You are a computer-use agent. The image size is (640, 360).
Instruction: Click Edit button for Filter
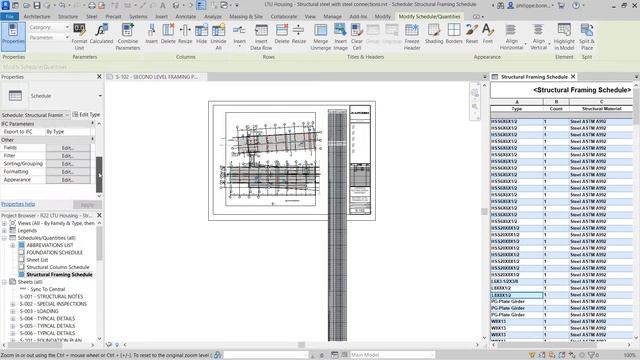pyautogui.click(x=68, y=156)
